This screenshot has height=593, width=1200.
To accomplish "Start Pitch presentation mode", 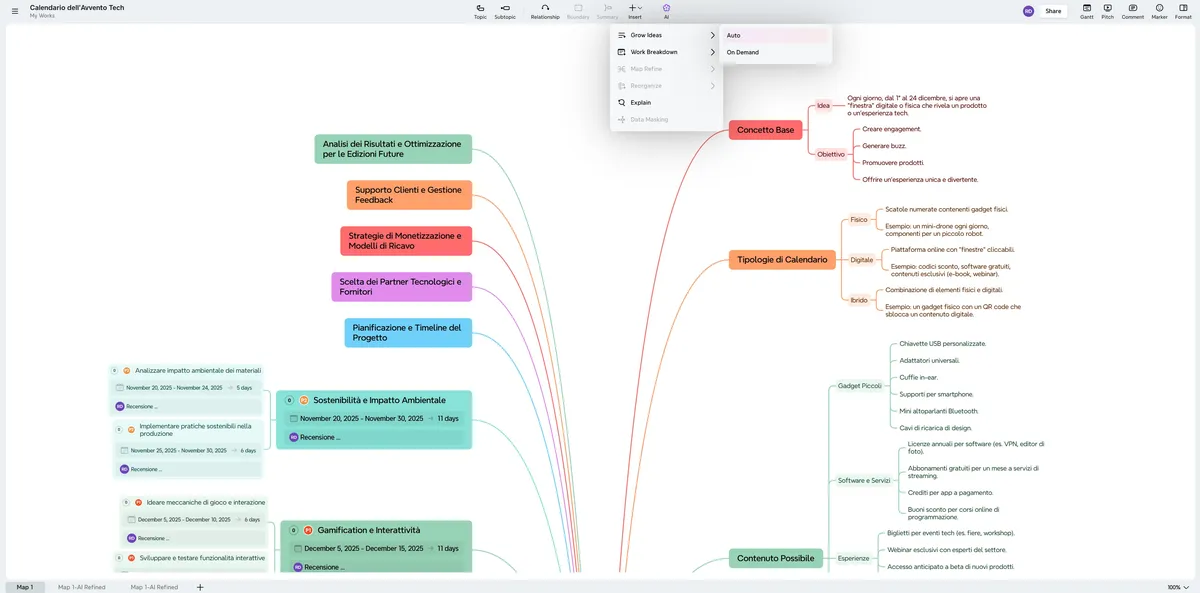I will pyautogui.click(x=1107, y=11).
